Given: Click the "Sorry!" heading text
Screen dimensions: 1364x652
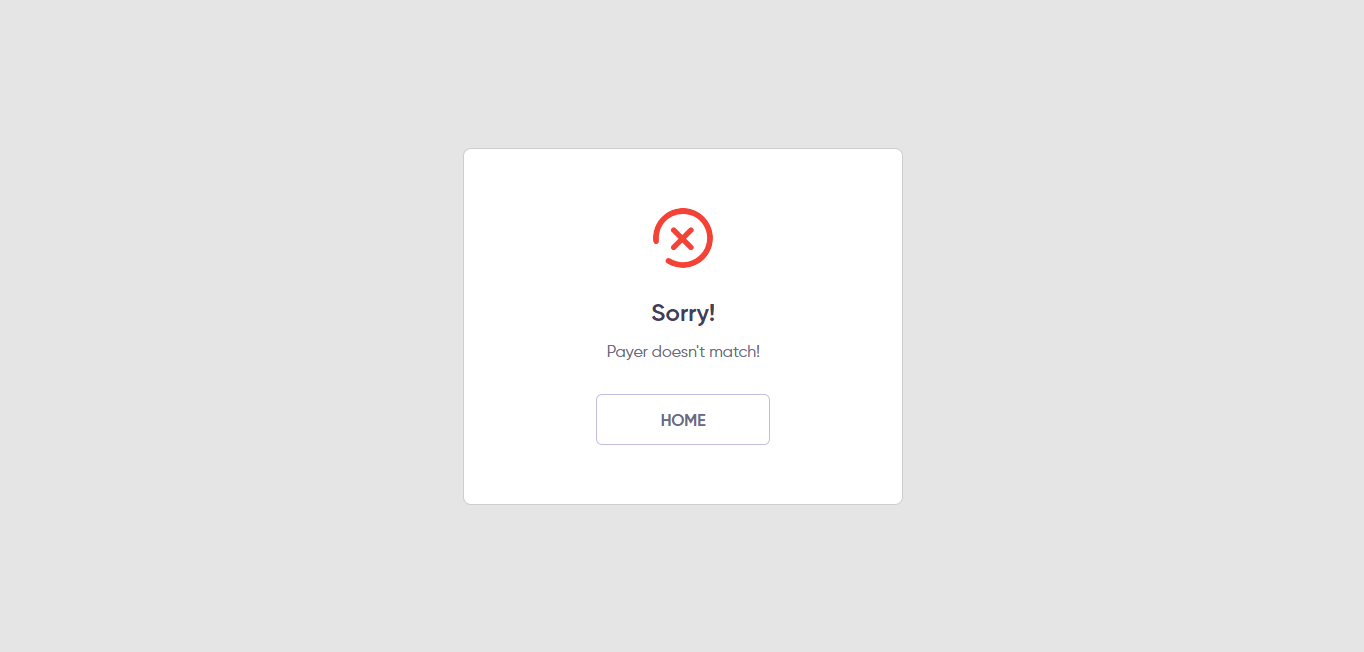Looking at the screenshot, I should pos(683,313).
